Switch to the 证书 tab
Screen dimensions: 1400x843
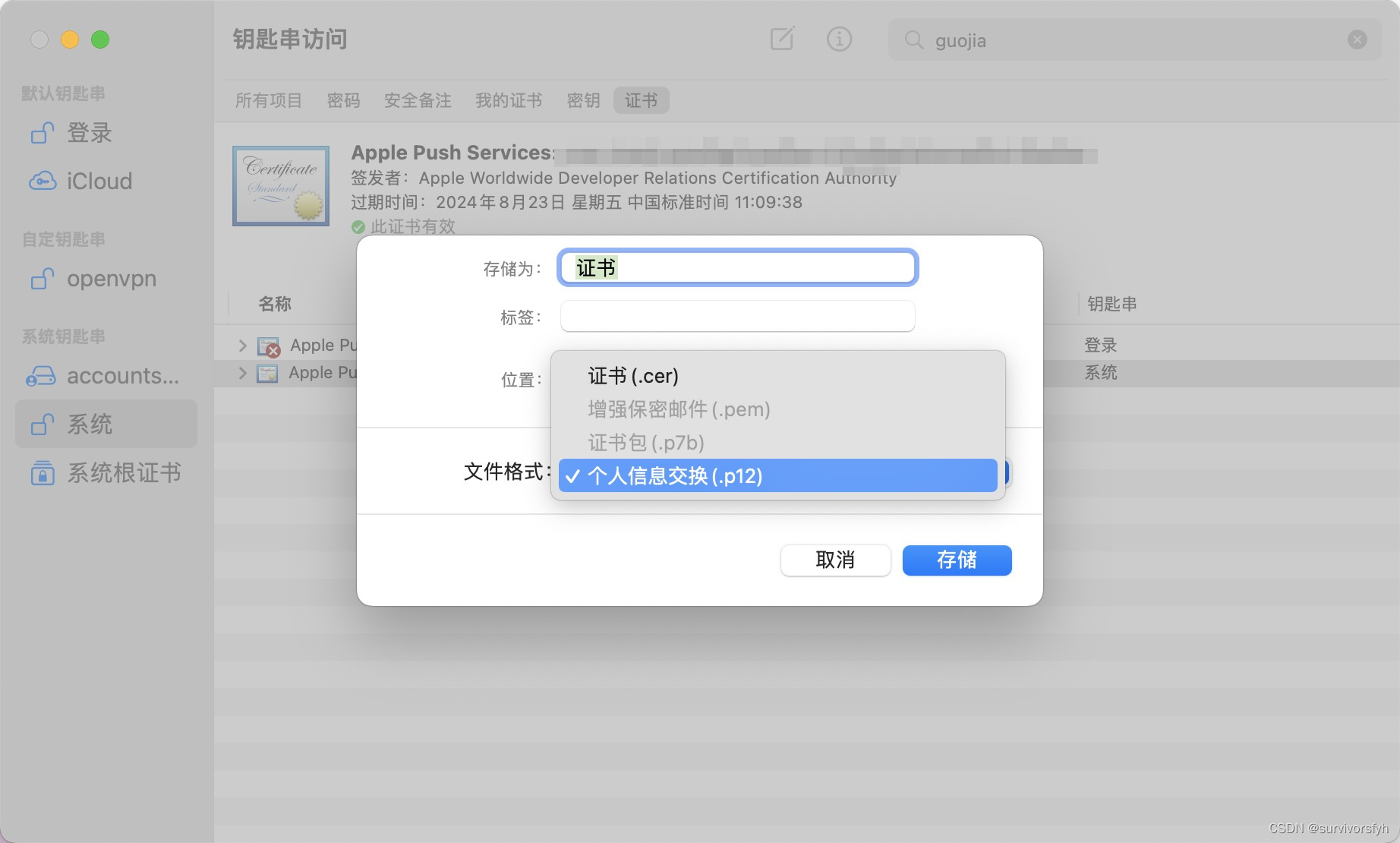click(641, 100)
